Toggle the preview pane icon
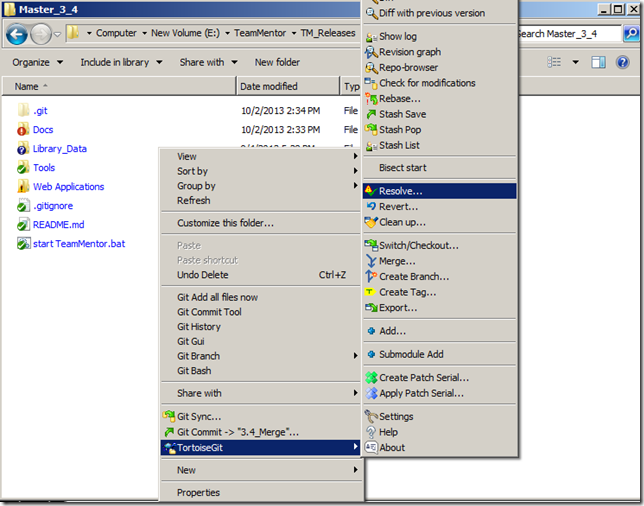Image resolution: width=644 pixels, height=506 pixels. click(598, 62)
